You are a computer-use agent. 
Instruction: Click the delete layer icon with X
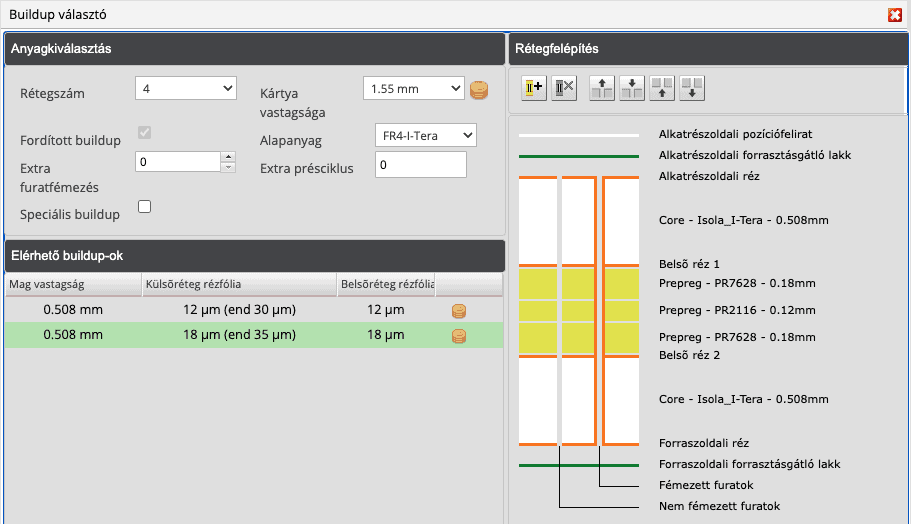pos(565,88)
